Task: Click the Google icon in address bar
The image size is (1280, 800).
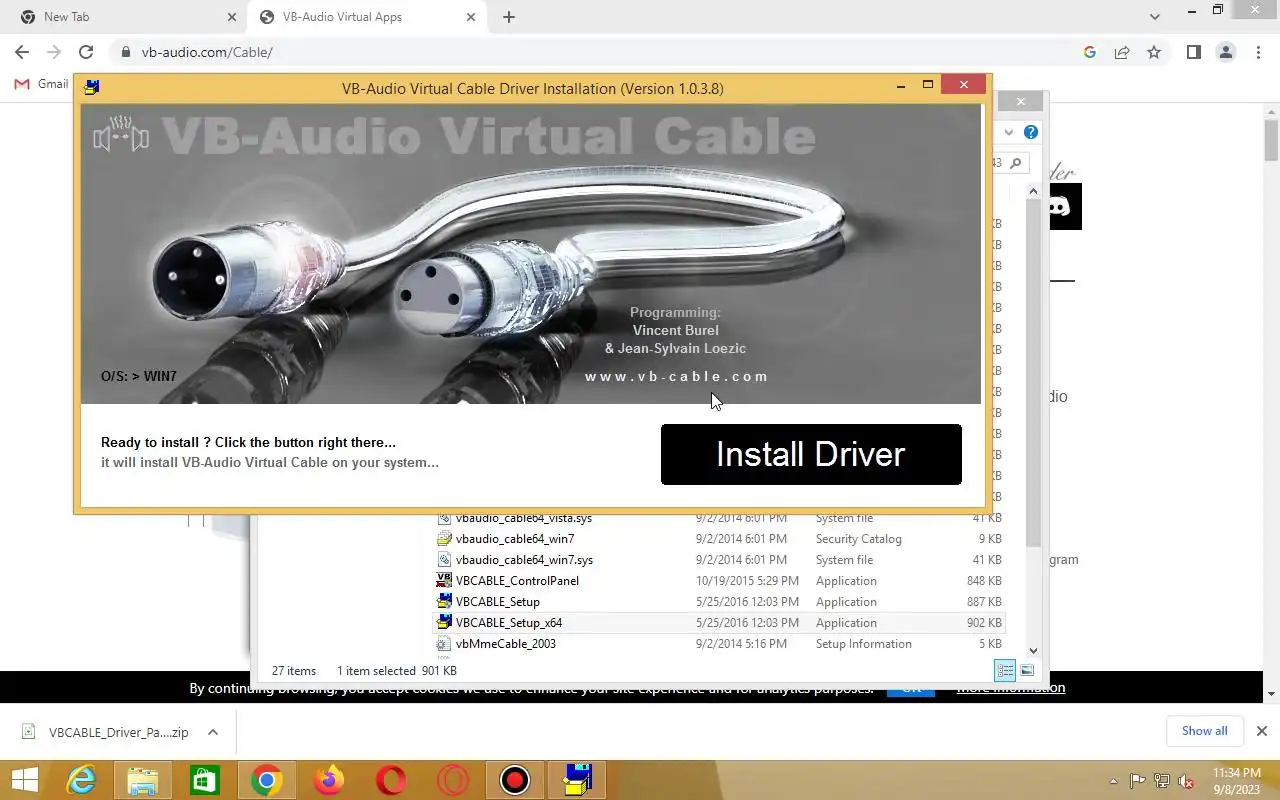Action: [1090, 52]
